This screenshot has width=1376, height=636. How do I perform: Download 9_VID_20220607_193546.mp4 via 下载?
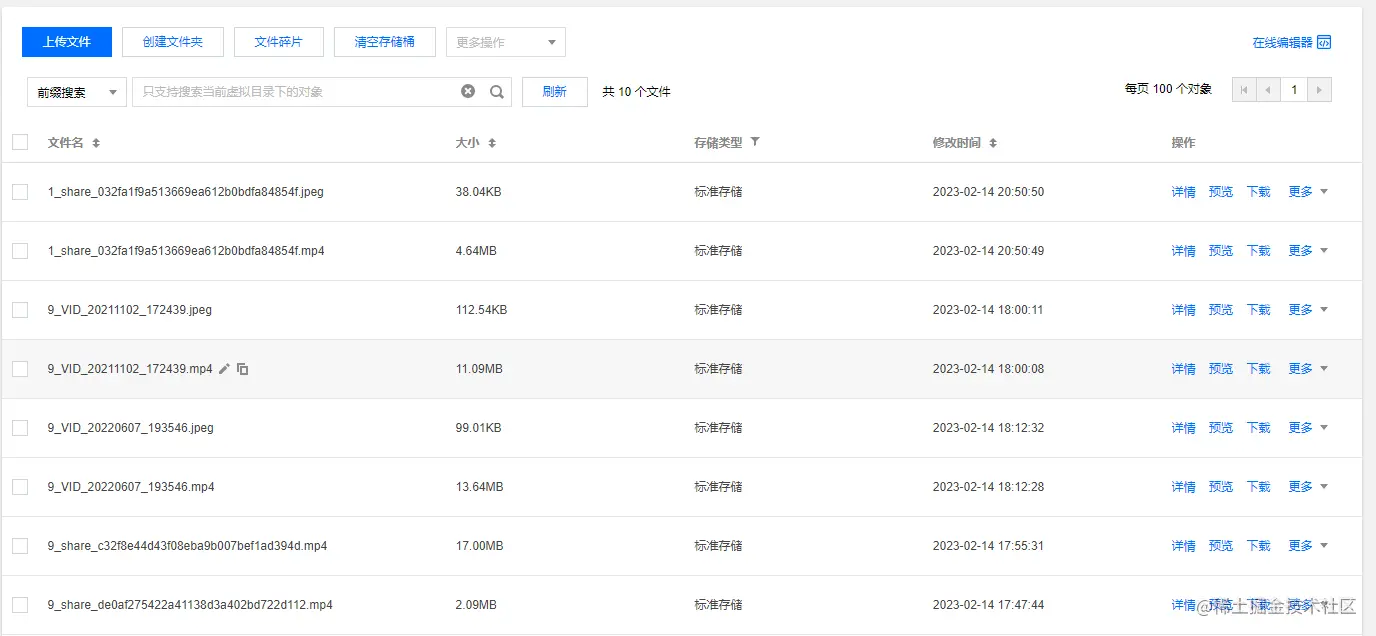click(1259, 487)
